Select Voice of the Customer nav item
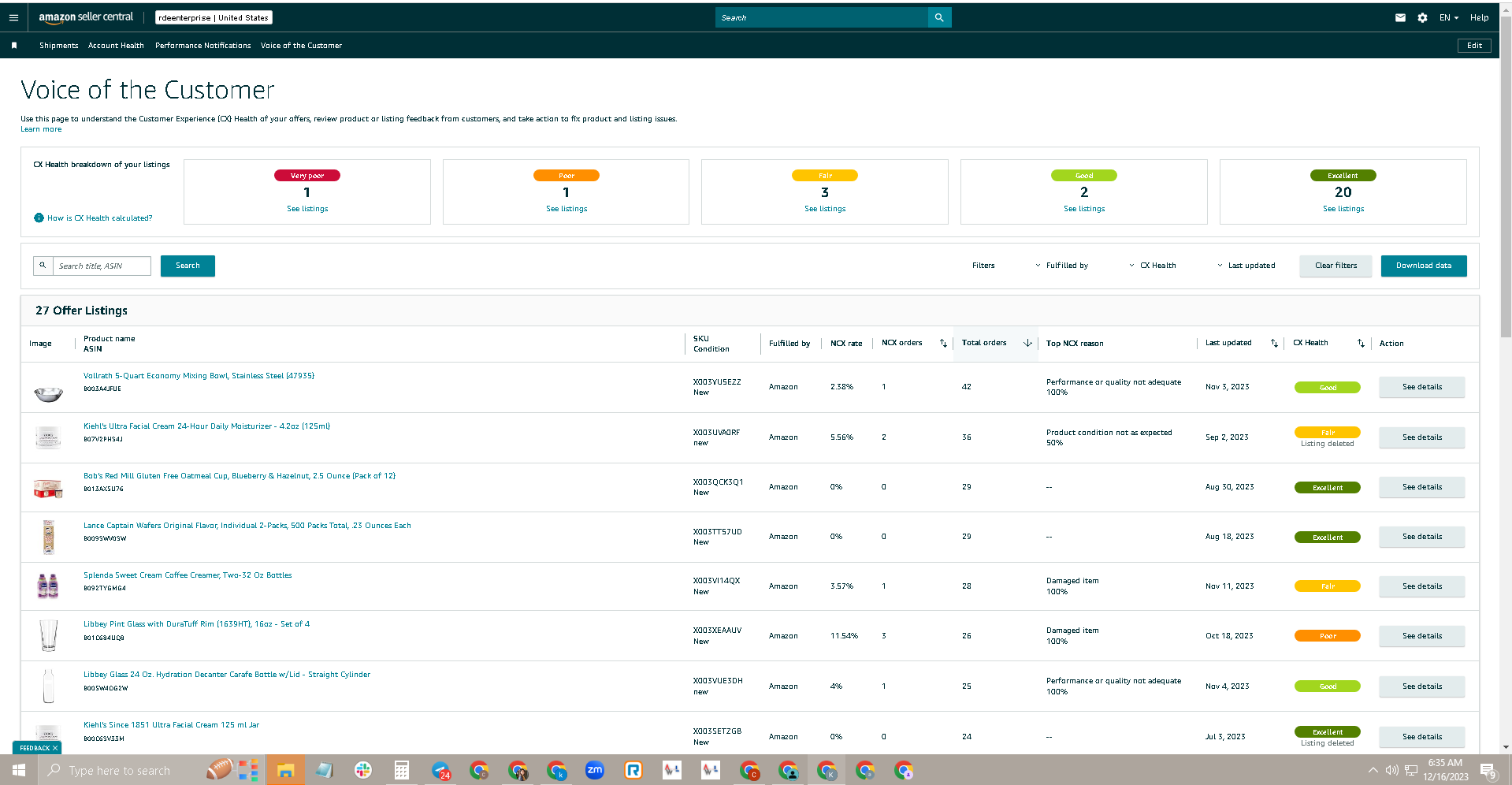This screenshot has height=785, width=1512. (x=301, y=46)
